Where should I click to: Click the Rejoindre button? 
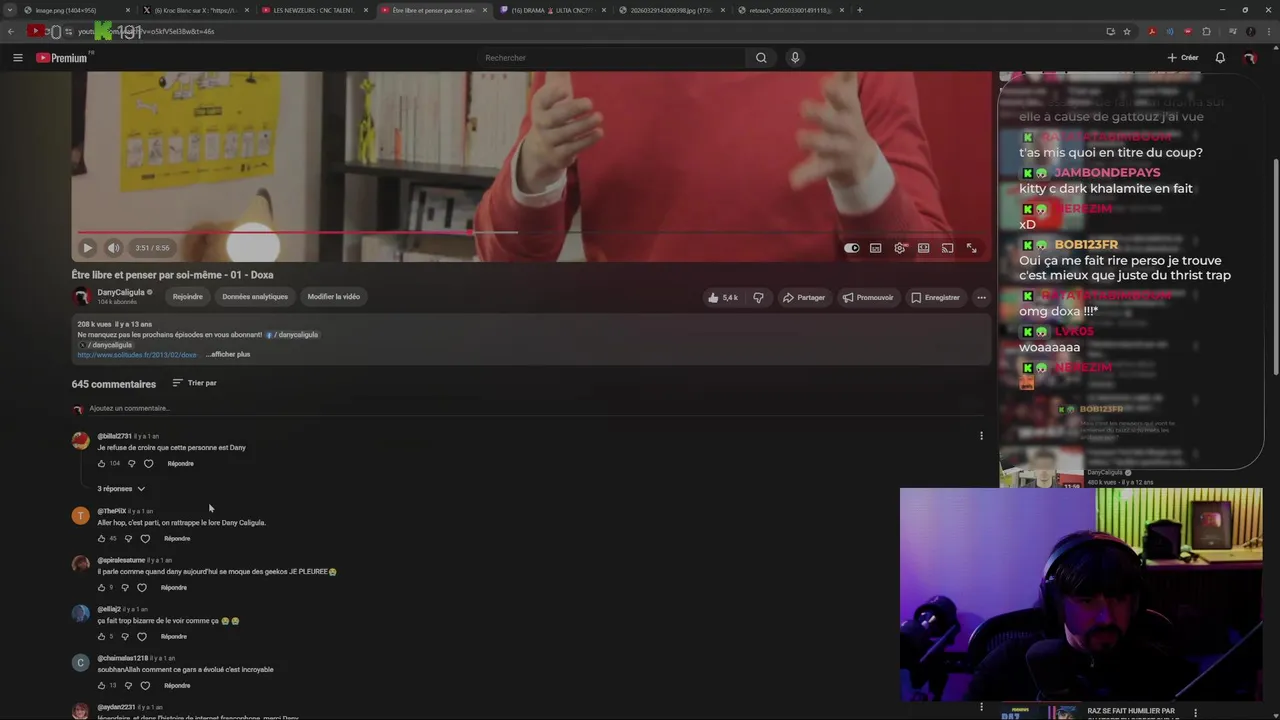(187, 297)
